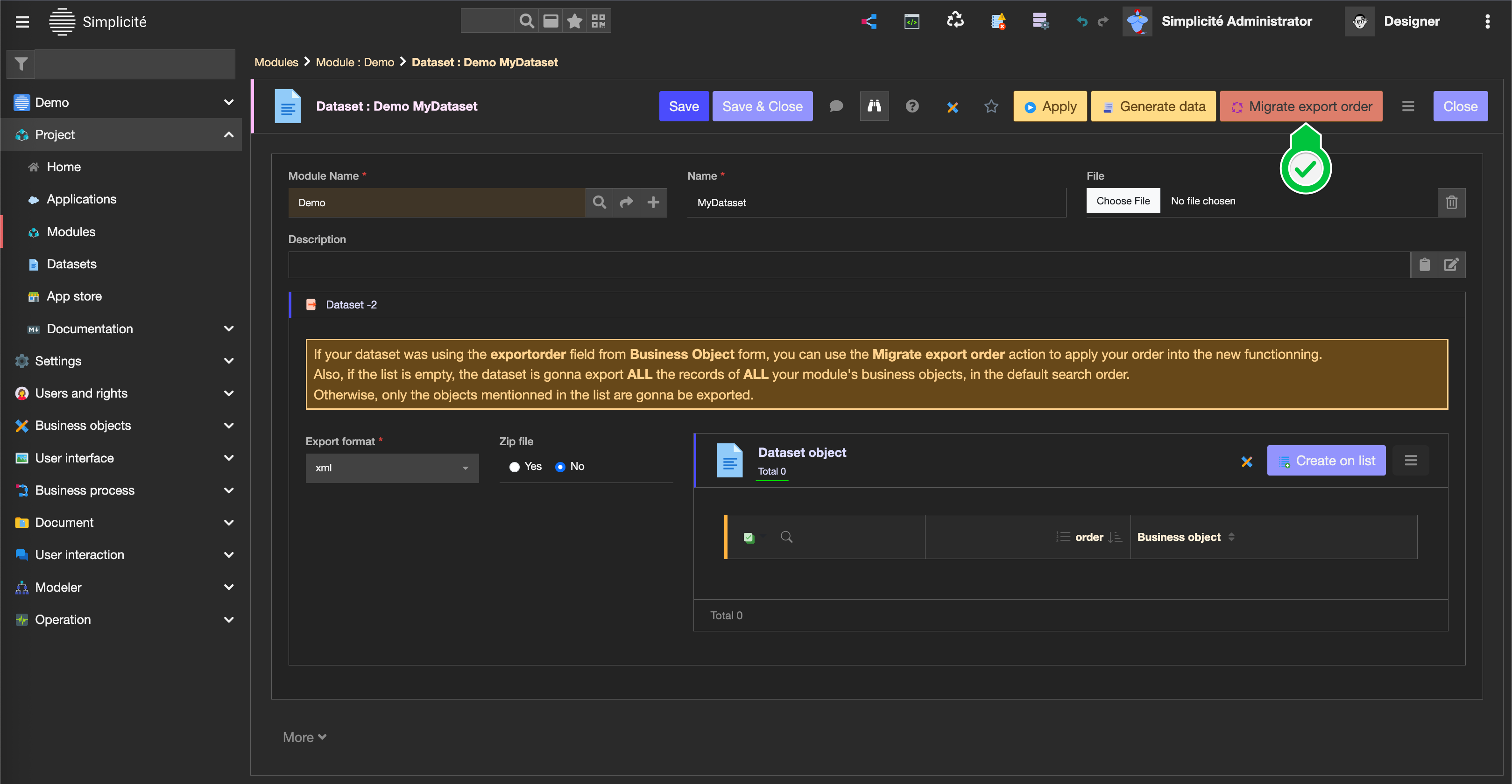Select No for Zip file
1512x784 pixels.
point(560,467)
